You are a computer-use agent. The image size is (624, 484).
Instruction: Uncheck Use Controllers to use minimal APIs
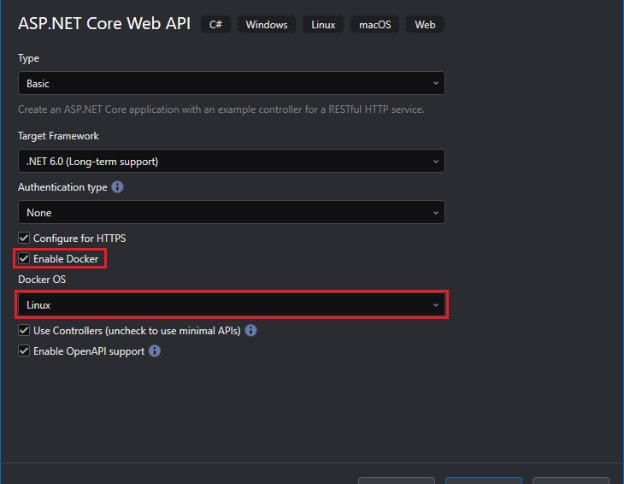[24, 330]
